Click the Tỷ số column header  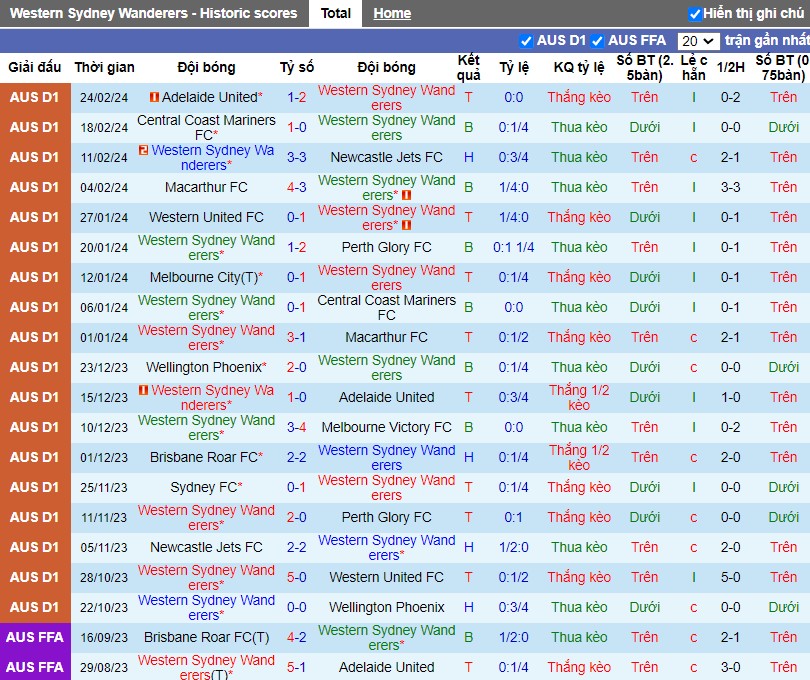coord(297,67)
